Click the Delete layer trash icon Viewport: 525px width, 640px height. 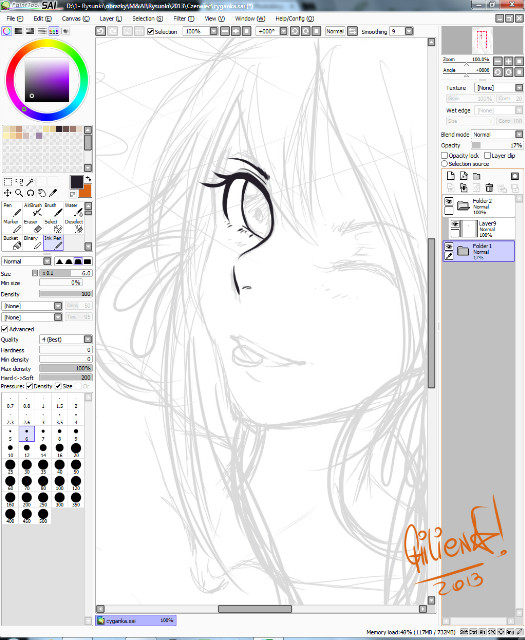pos(489,188)
